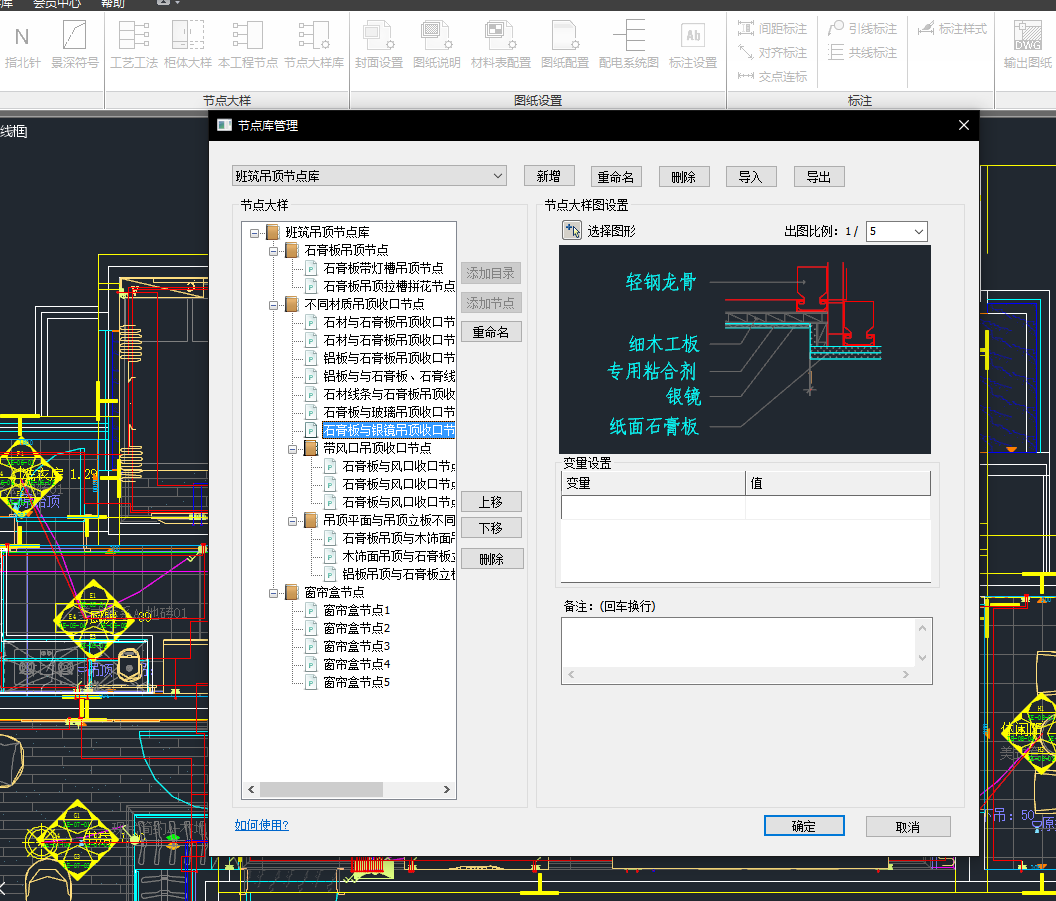Select the 窗帘盒节点3 tree item
1056x901 pixels.
coord(356,646)
